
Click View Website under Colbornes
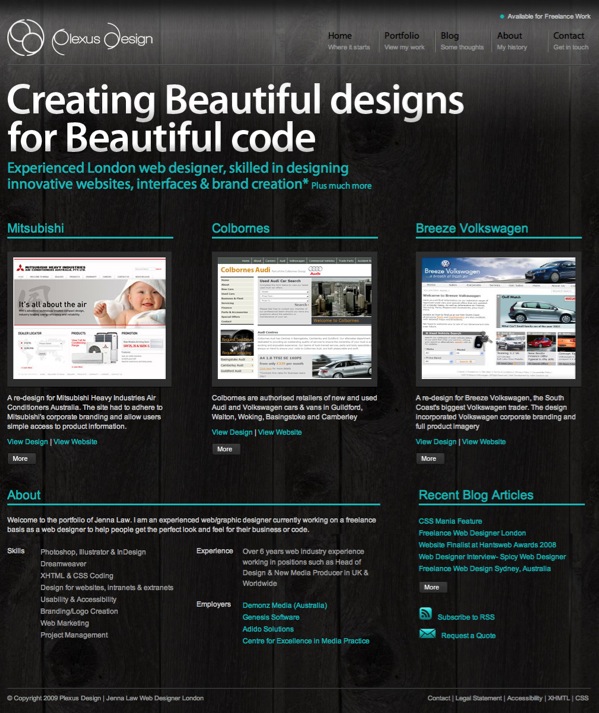point(280,432)
